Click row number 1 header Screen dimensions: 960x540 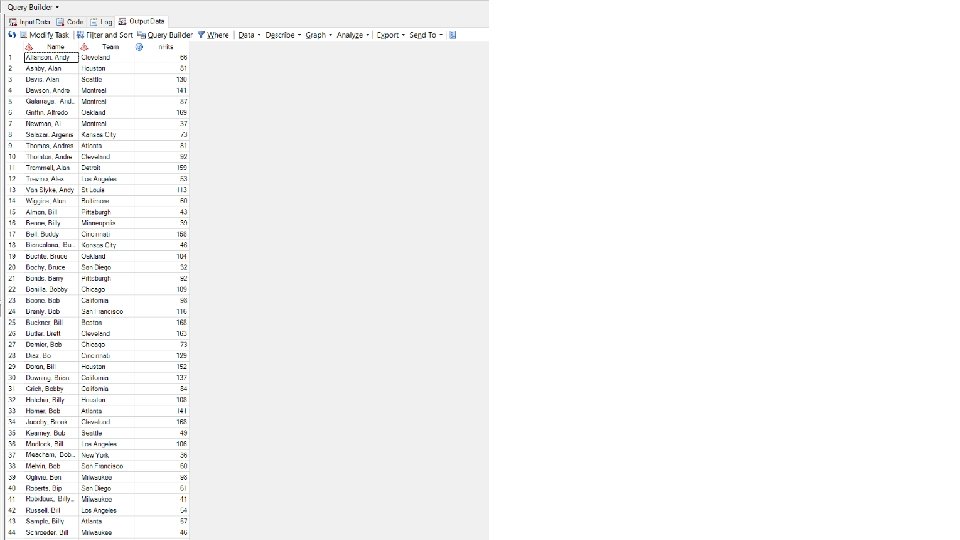pyautogui.click(x=15, y=58)
